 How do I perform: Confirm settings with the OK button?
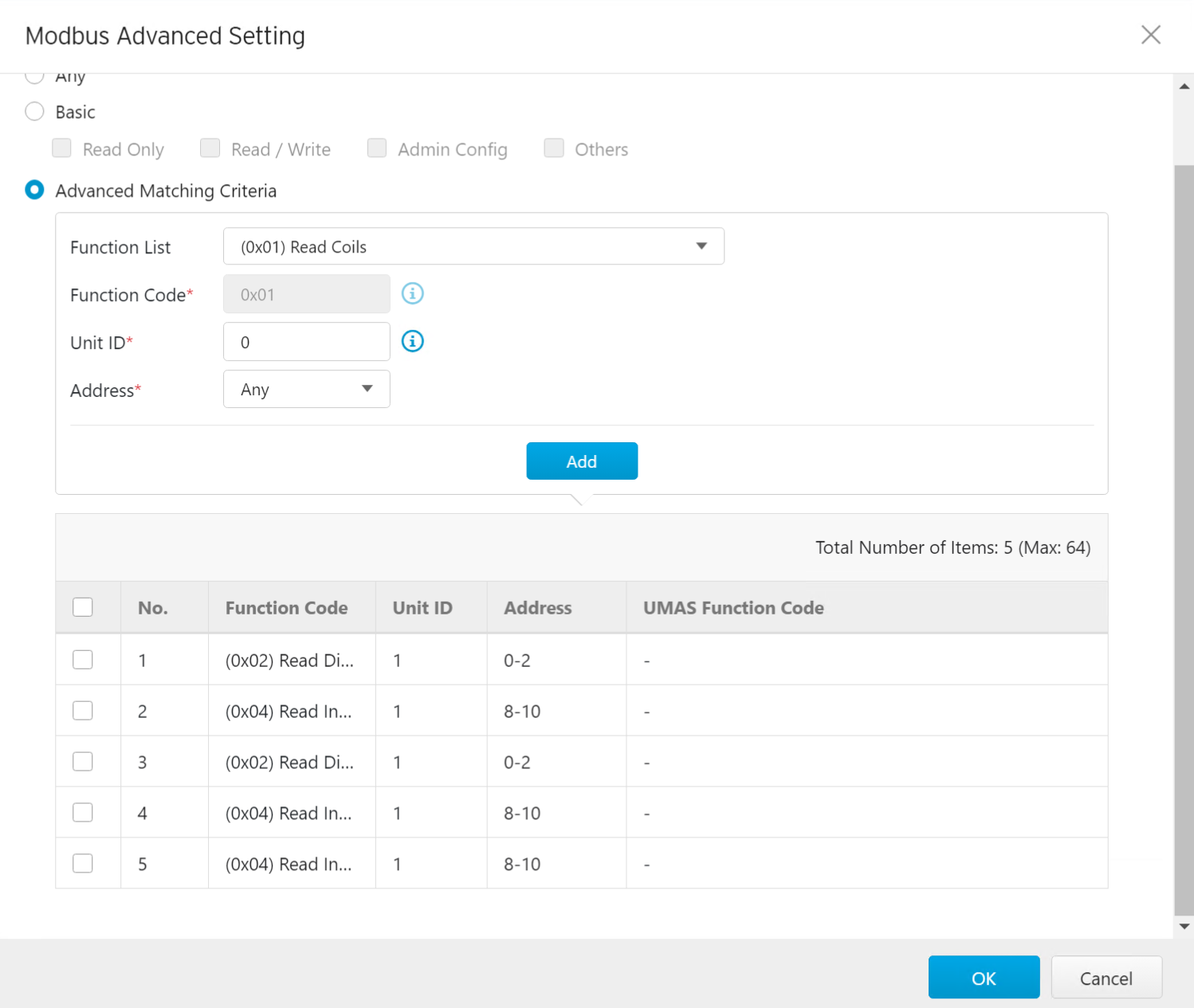984,978
